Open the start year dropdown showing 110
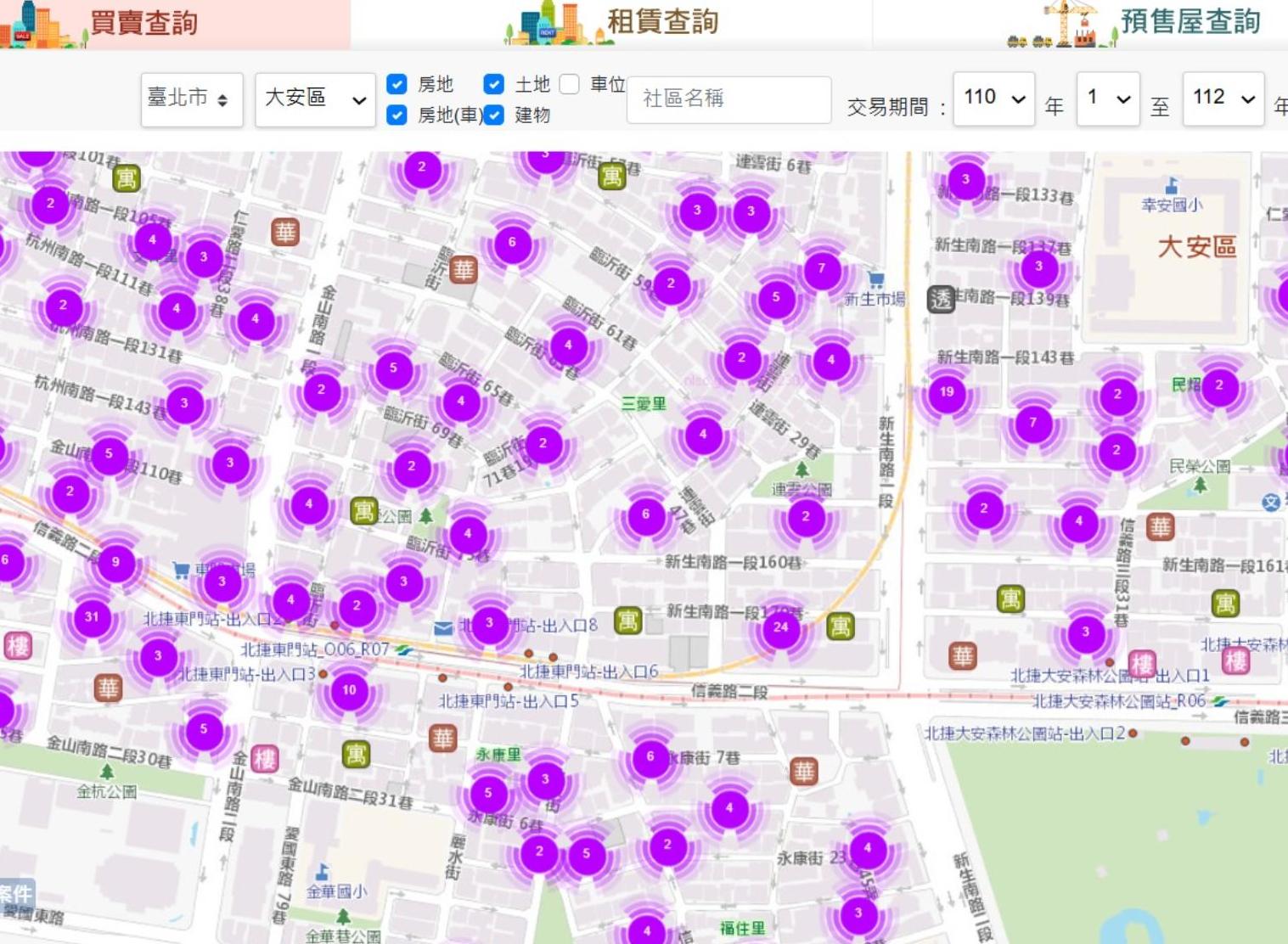1288x944 pixels. [993, 98]
